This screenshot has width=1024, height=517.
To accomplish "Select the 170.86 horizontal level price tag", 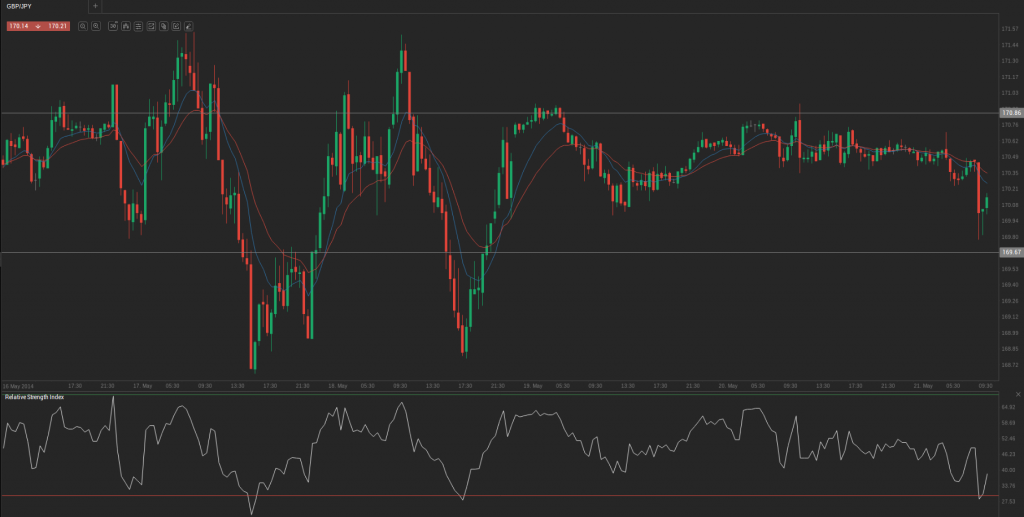I will pyautogui.click(x=1011, y=113).
